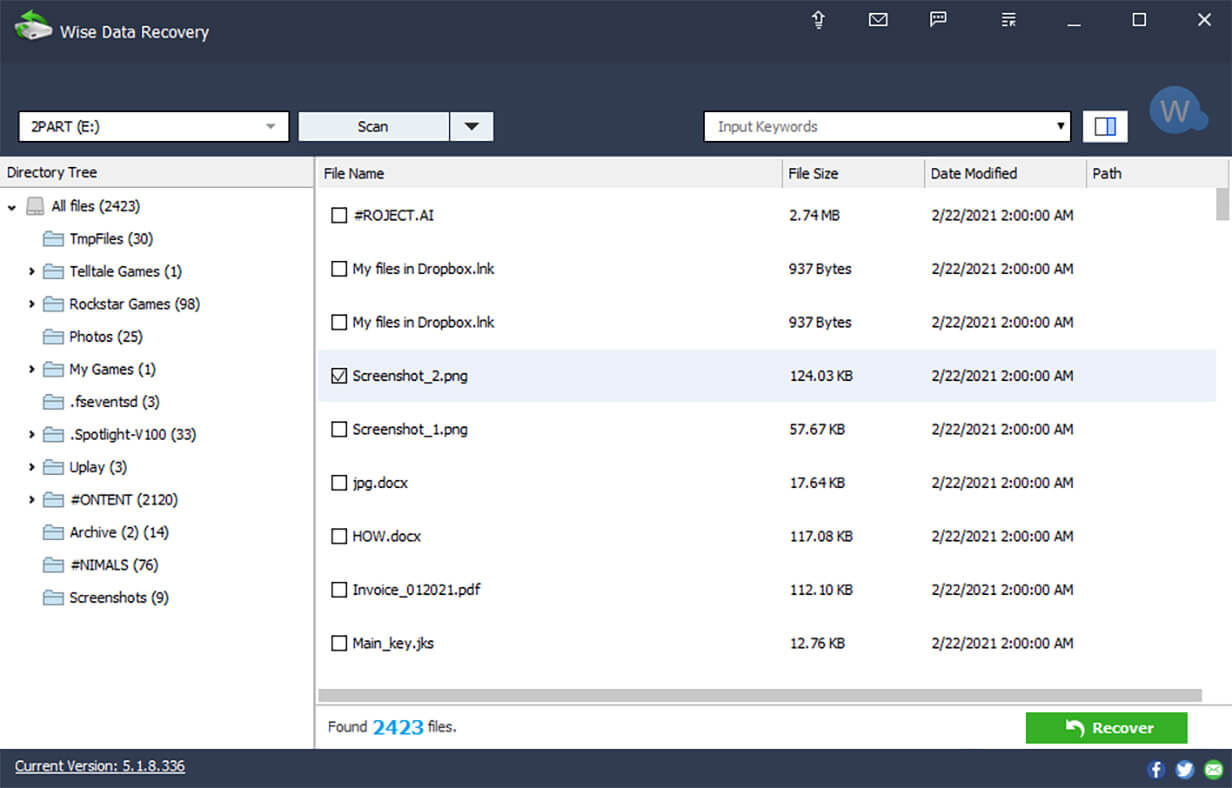Click the file size "2.74 MB"
This screenshot has height=788, width=1232.
point(814,215)
